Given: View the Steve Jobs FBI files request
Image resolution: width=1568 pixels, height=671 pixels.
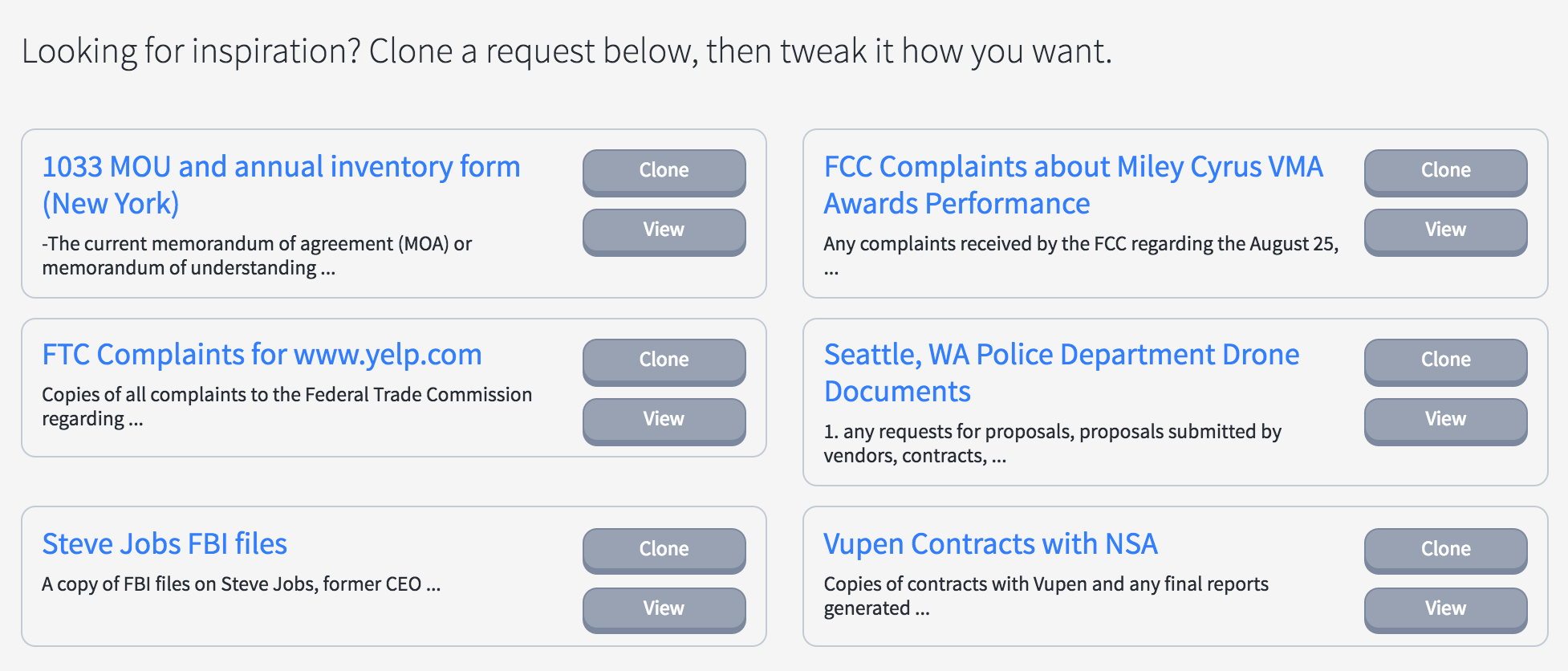Looking at the screenshot, I should (x=664, y=609).
